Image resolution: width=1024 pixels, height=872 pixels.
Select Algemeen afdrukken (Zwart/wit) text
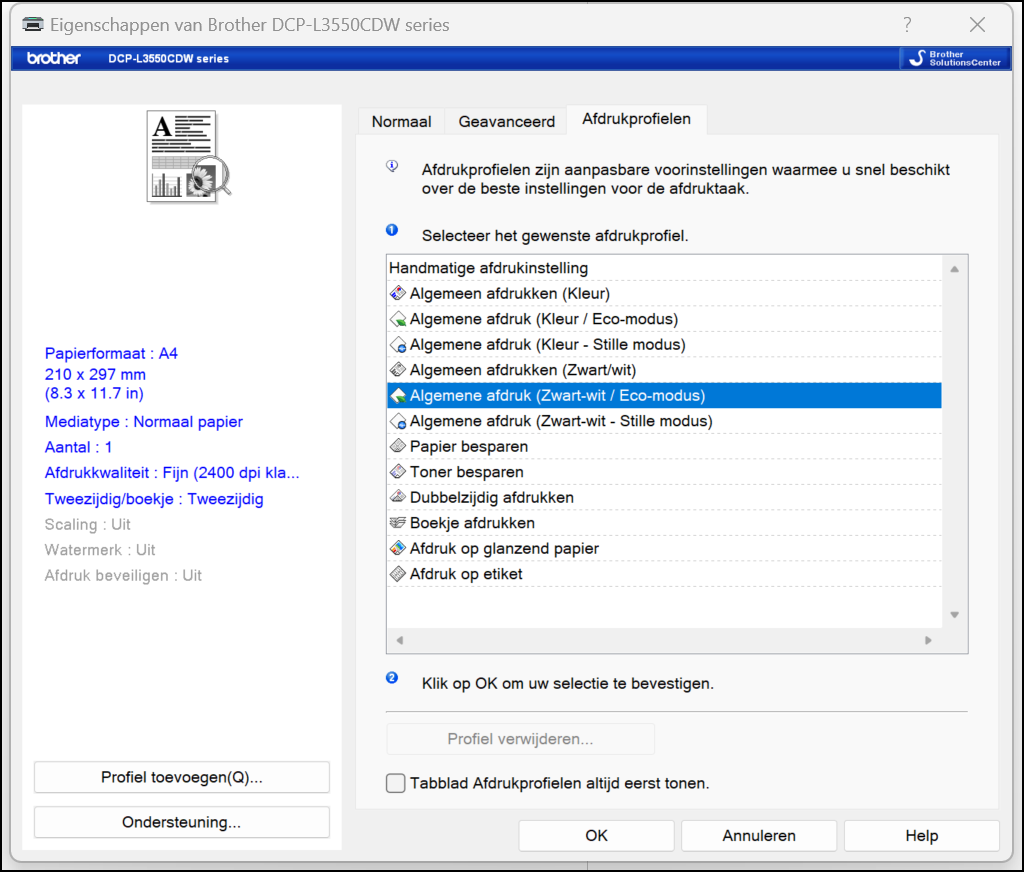(523, 370)
